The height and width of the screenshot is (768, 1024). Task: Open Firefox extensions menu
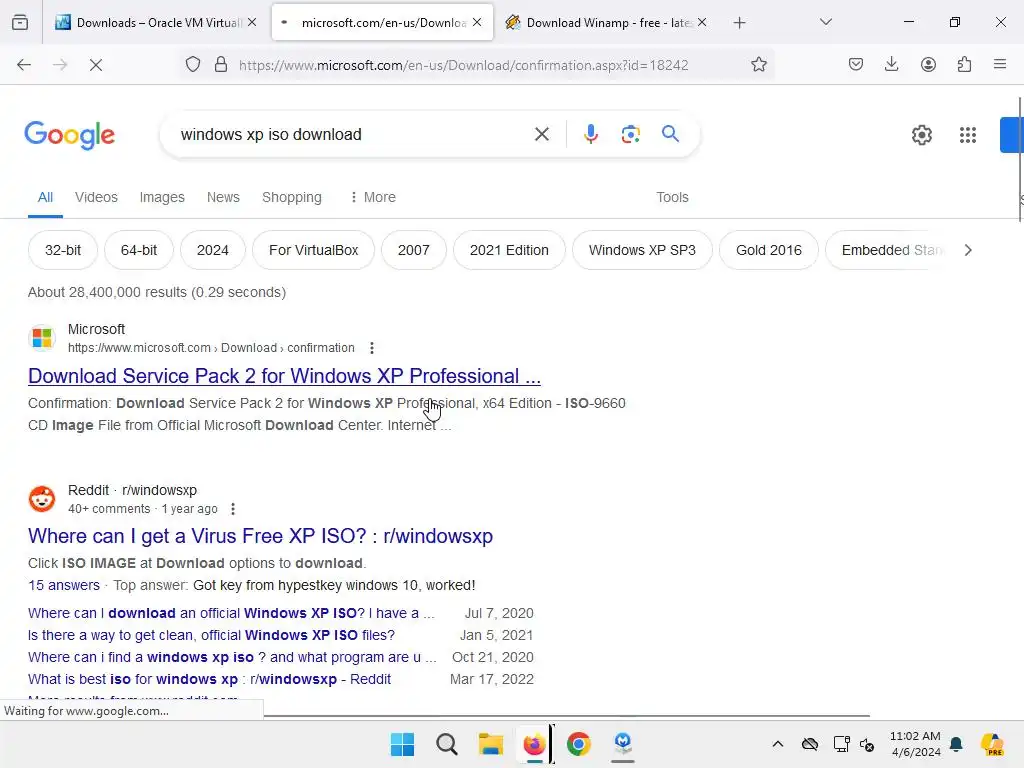pos(965,65)
